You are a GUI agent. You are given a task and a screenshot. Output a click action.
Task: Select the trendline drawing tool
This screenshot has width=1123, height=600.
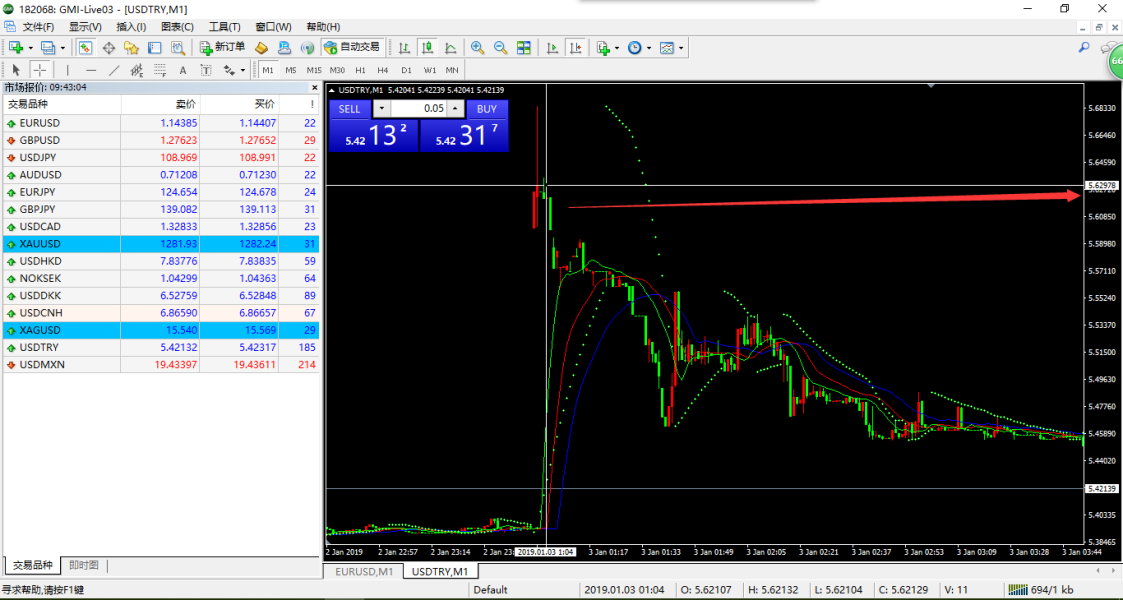[114, 70]
